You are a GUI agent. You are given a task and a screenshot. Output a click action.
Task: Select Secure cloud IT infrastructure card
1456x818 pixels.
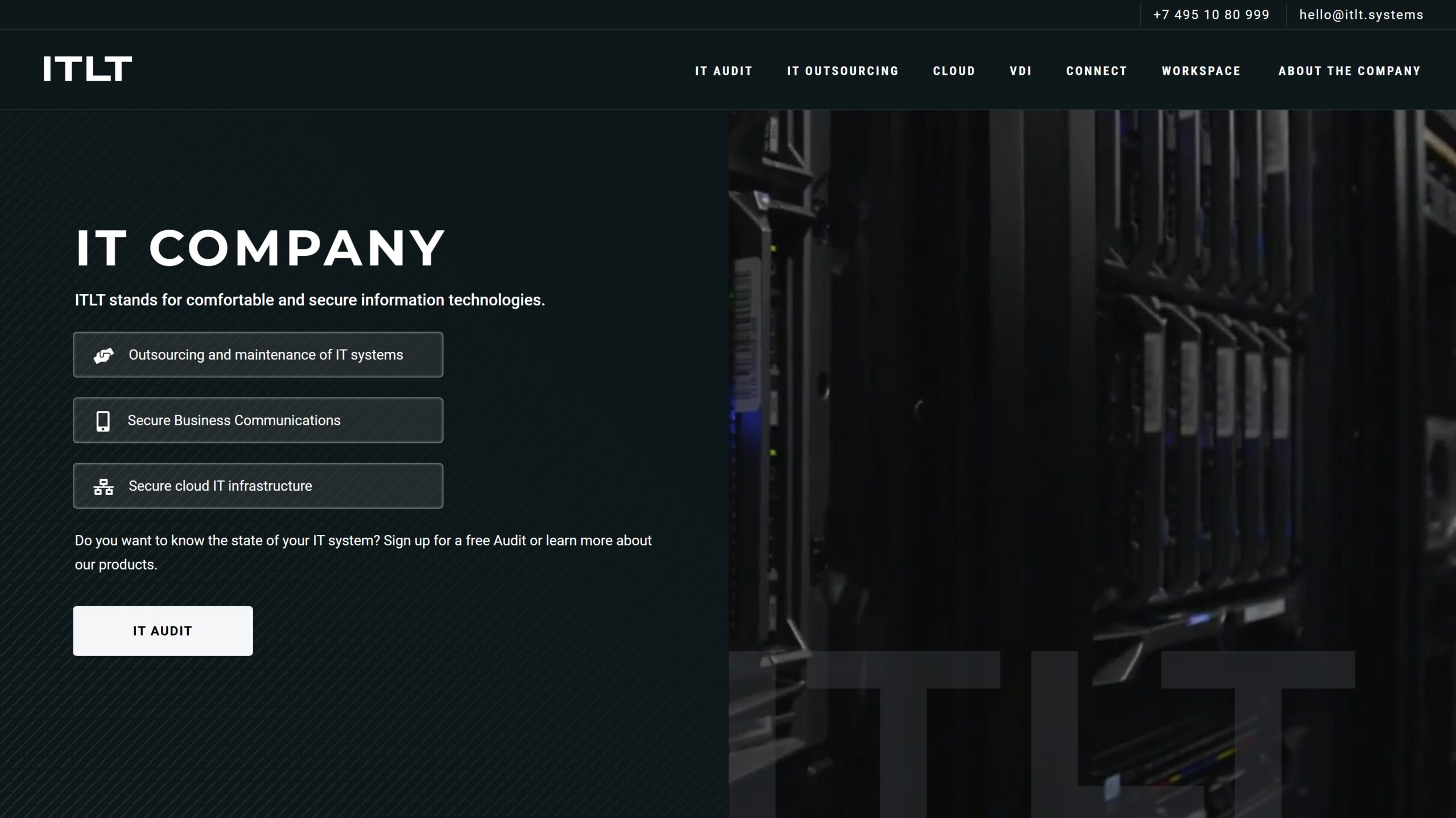coord(258,485)
